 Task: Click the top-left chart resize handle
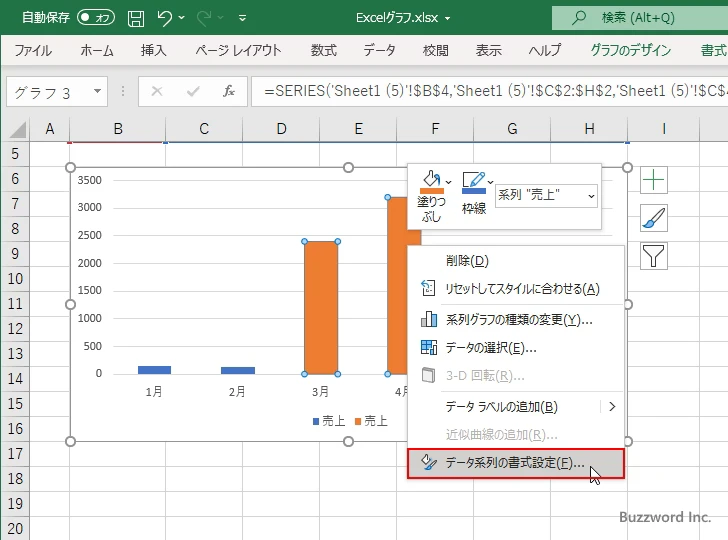[x=71, y=168]
